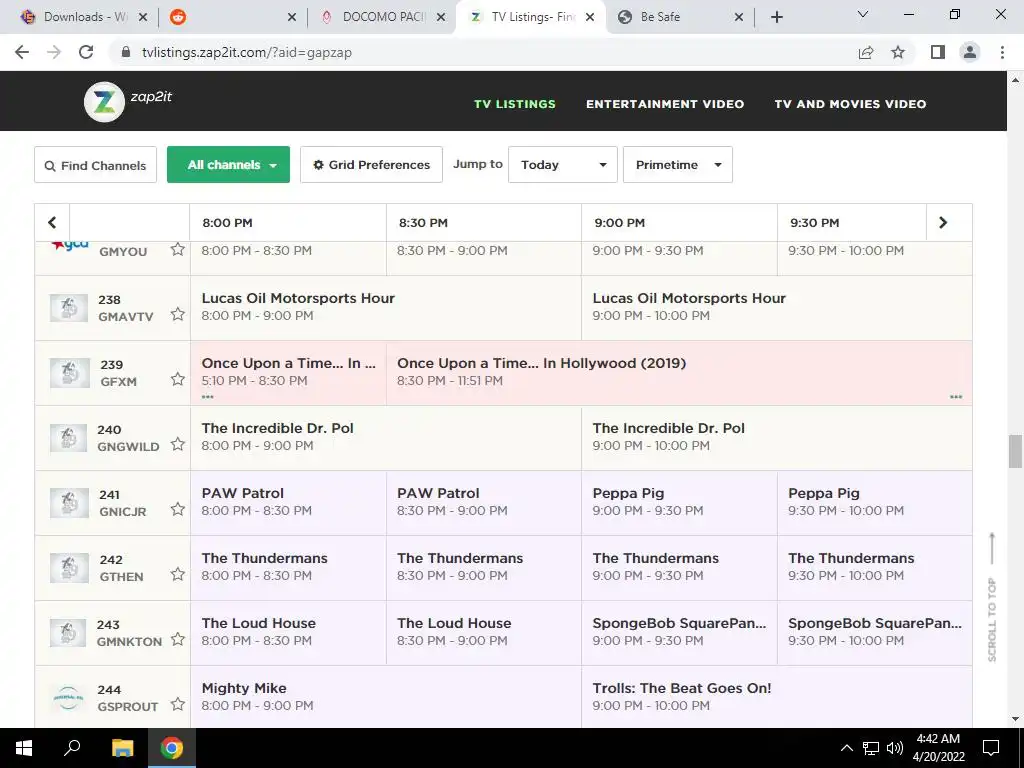Open The Thundermans 9:00 PM listing

(679, 568)
